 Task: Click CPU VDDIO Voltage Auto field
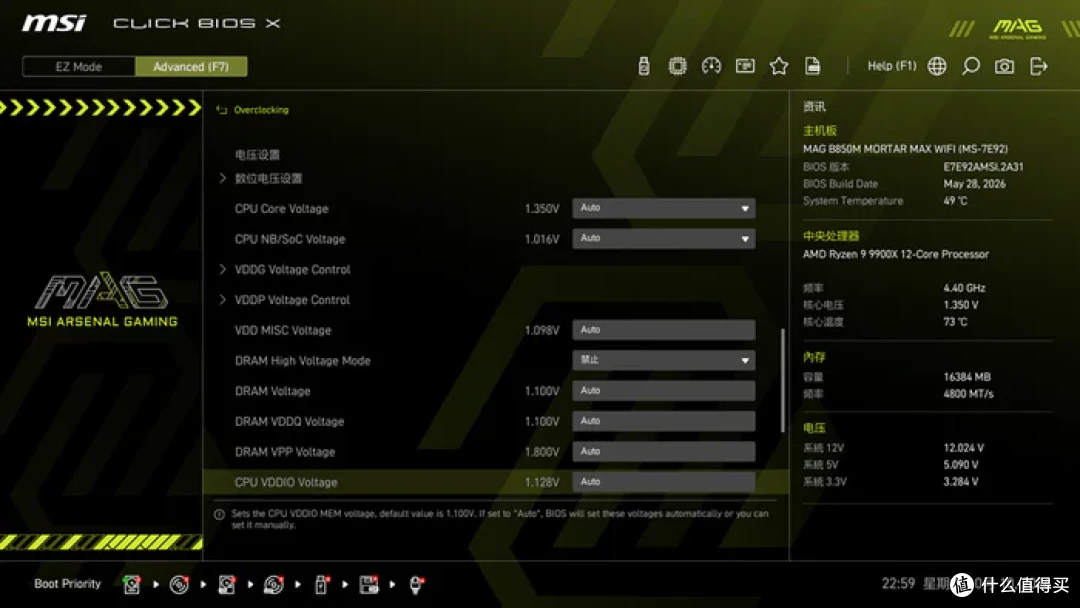663,482
